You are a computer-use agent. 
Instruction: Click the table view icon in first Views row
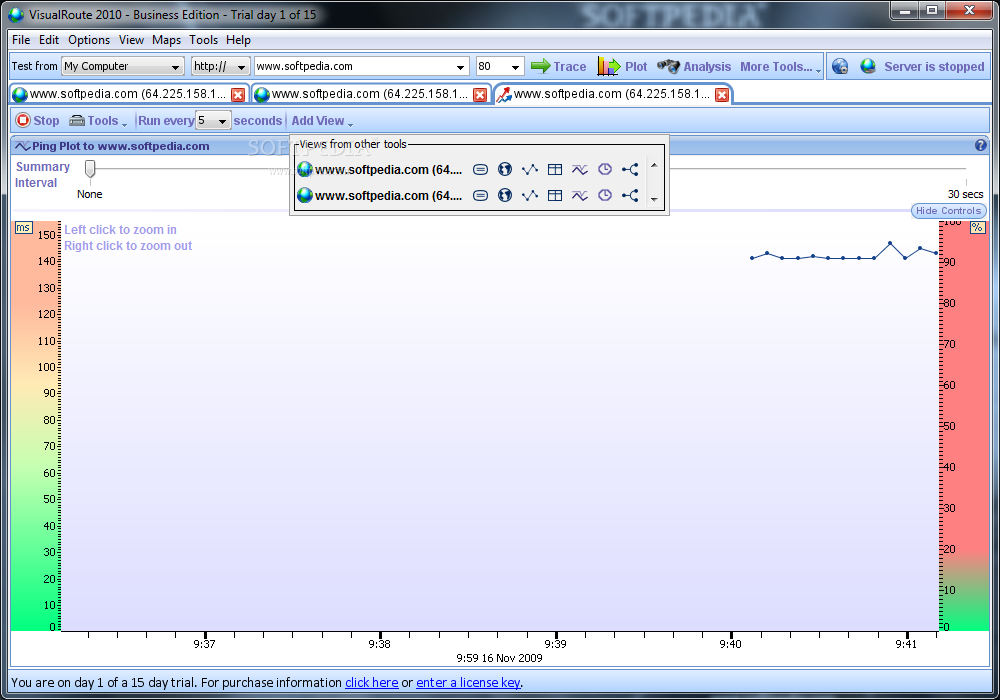555,170
